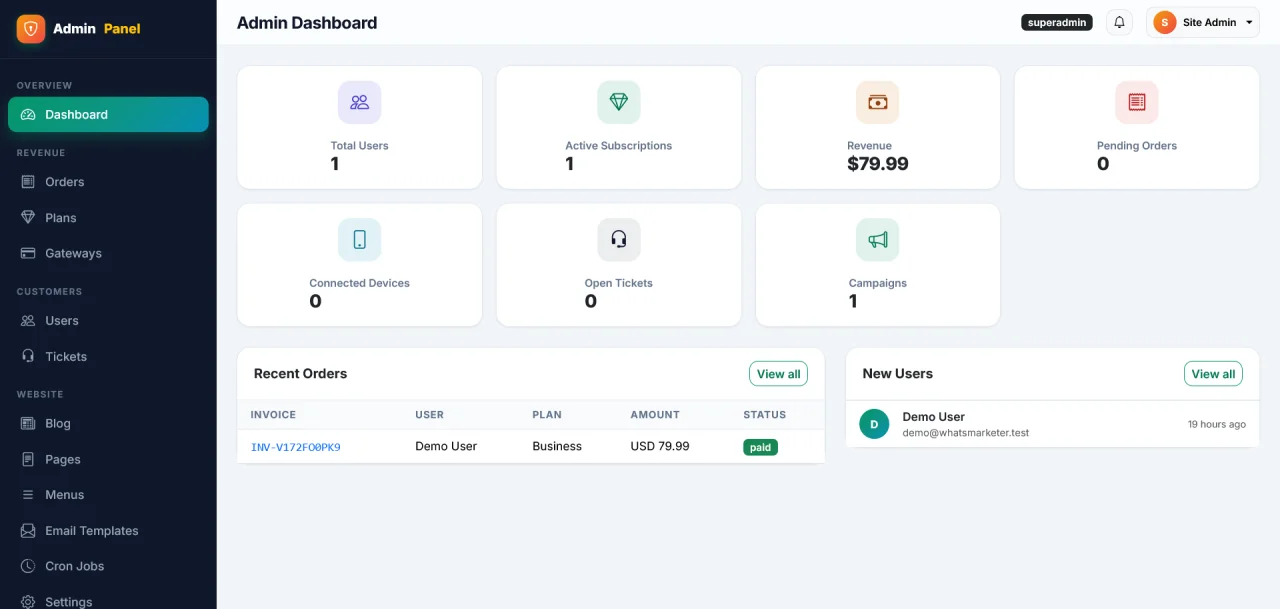This screenshot has width=1280, height=609.
Task: Click the Site Admin name text
Action: 1210,22
